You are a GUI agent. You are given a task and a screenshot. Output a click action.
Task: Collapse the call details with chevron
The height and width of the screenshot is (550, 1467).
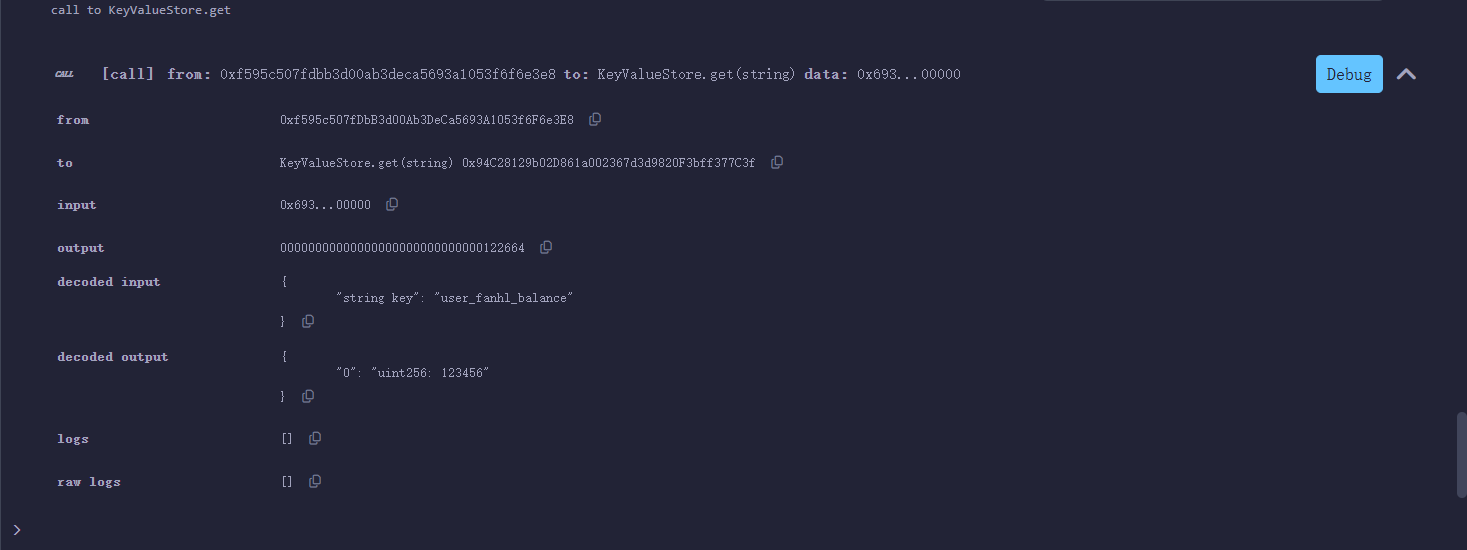pyautogui.click(x=1406, y=74)
